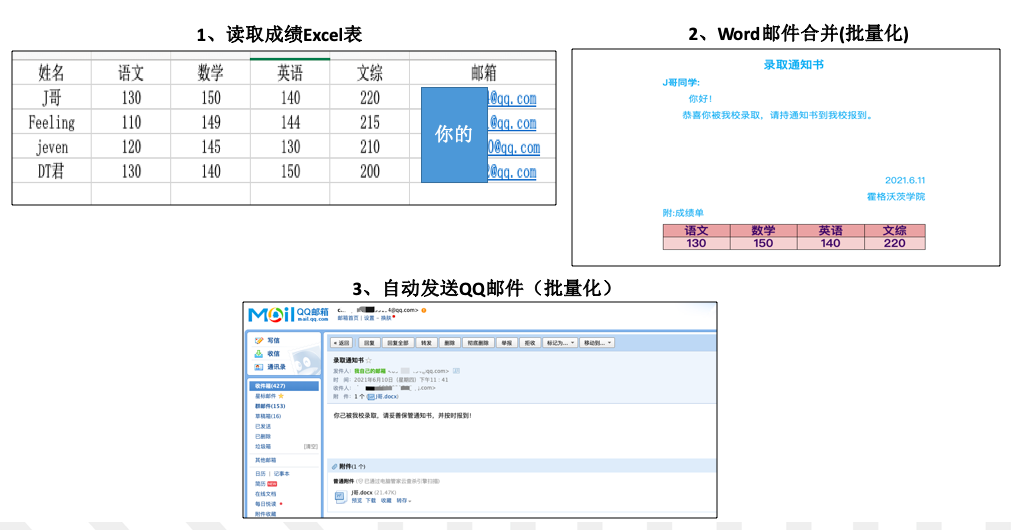The image size is (1011, 530).
Task: Click the qq.com email link in the DT君 row
Action: pyautogui.click(x=512, y=172)
